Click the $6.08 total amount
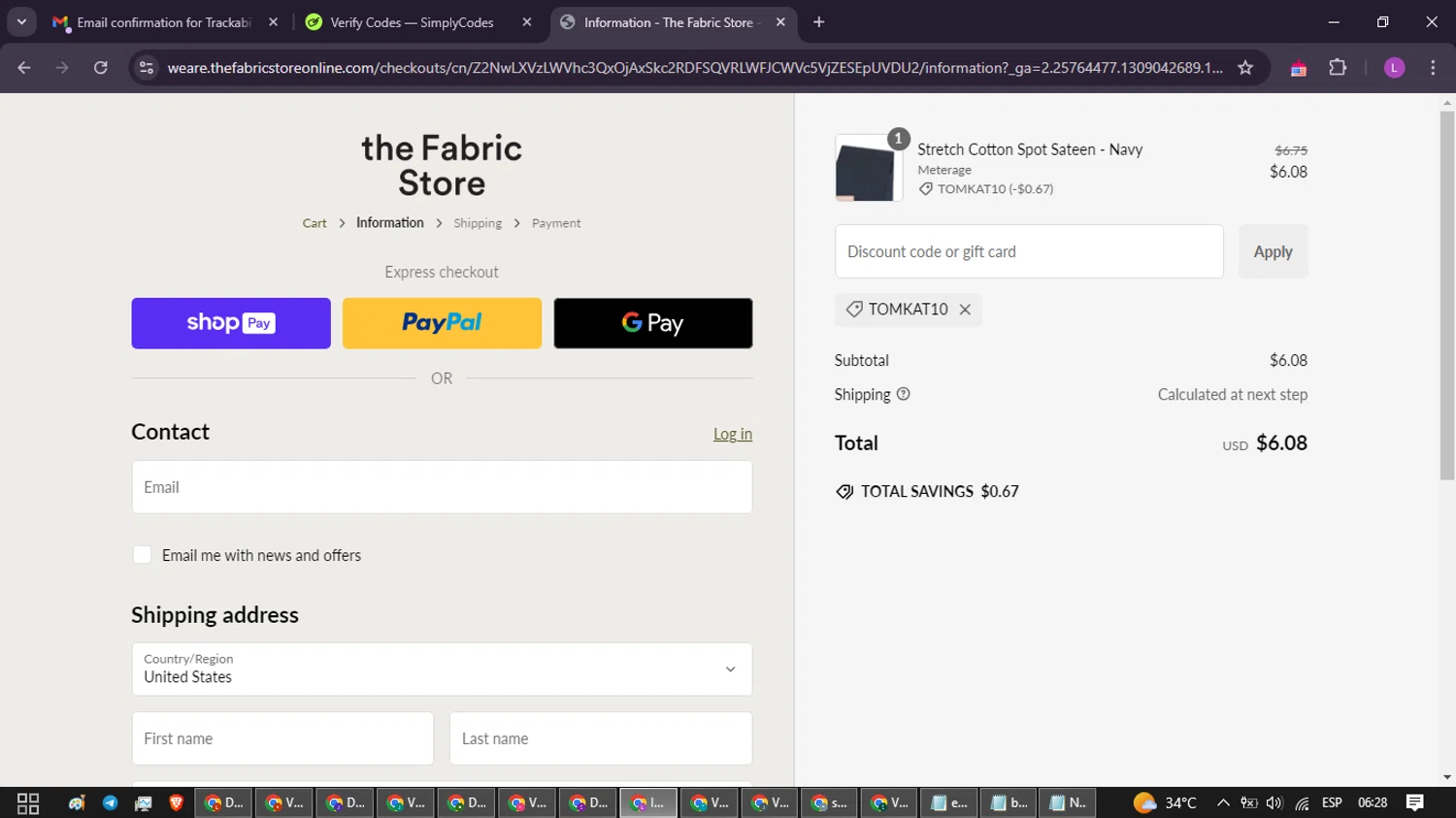The image size is (1456, 818). coord(1281,443)
